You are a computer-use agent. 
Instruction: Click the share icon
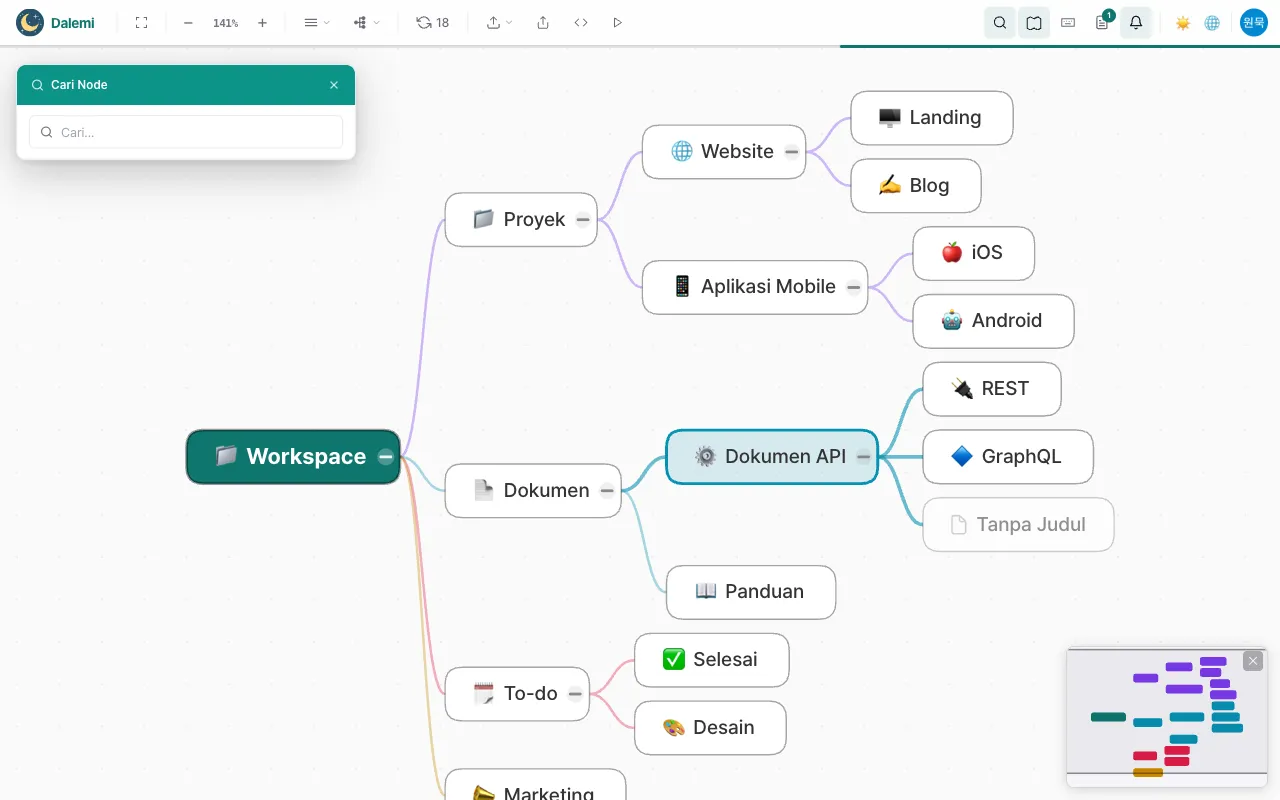pyautogui.click(x=543, y=22)
